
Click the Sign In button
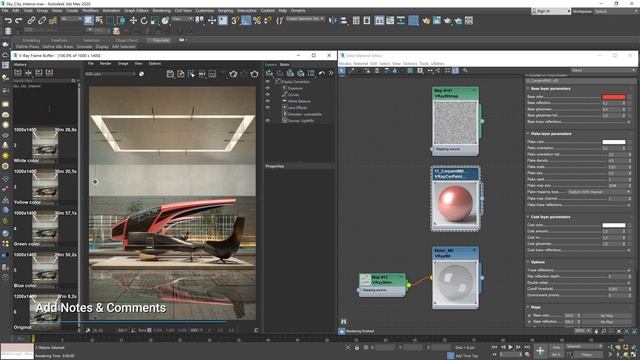pos(551,11)
